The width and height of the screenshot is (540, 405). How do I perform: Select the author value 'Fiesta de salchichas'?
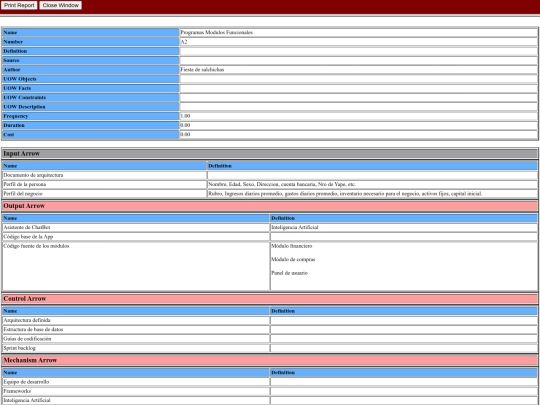[202, 70]
